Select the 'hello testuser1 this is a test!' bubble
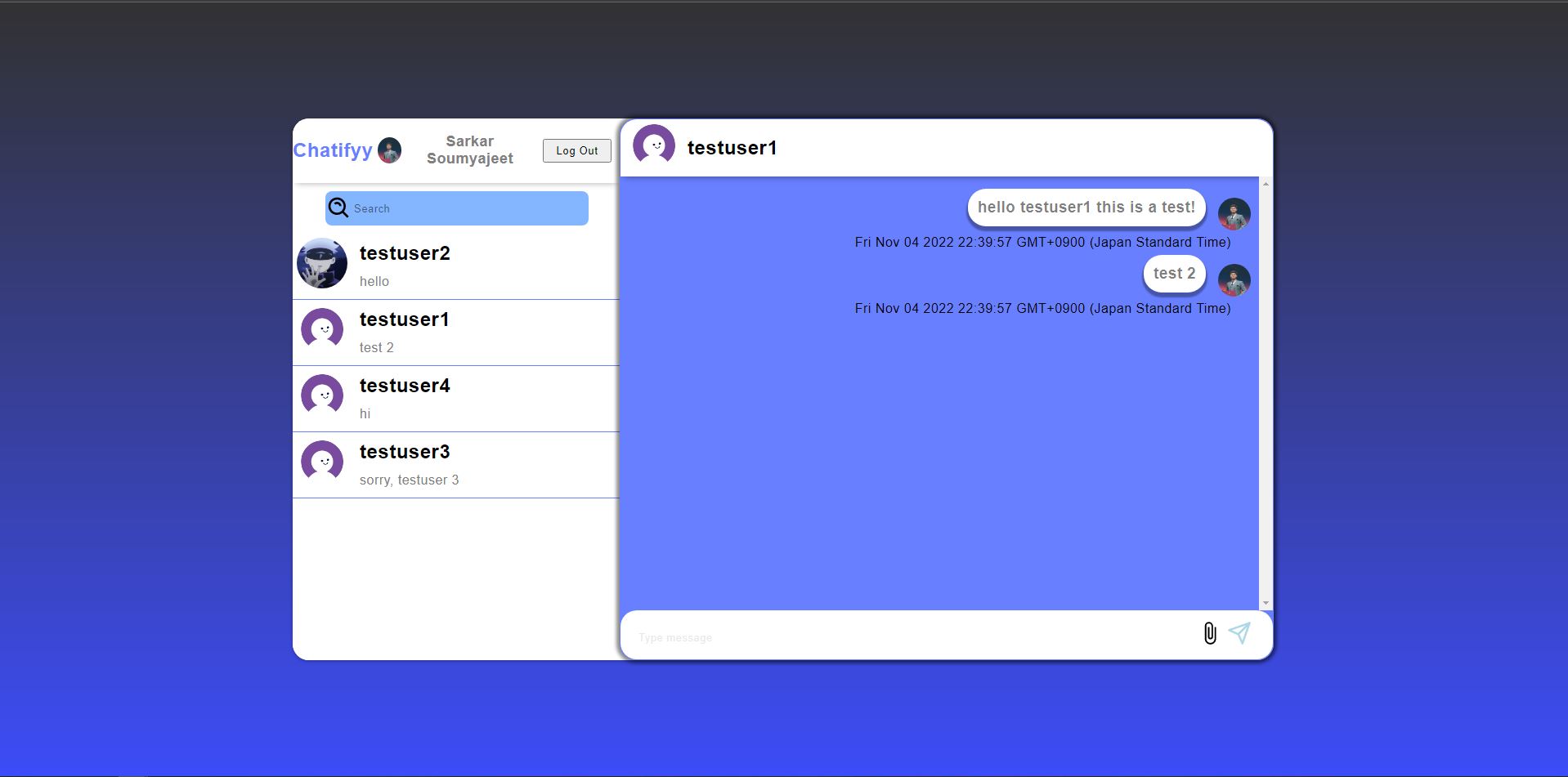 (1086, 207)
